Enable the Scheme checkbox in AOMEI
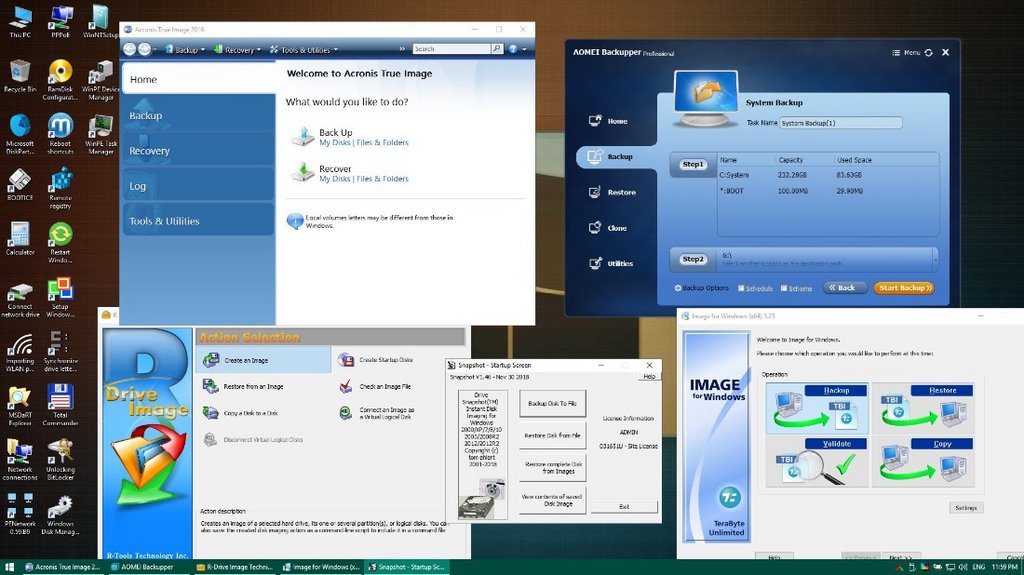 pyautogui.click(x=783, y=288)
